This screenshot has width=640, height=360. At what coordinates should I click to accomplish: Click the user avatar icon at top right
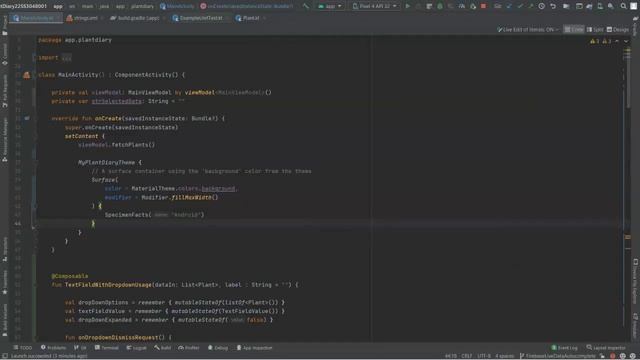pyautogui.click(x=633, y=6)
